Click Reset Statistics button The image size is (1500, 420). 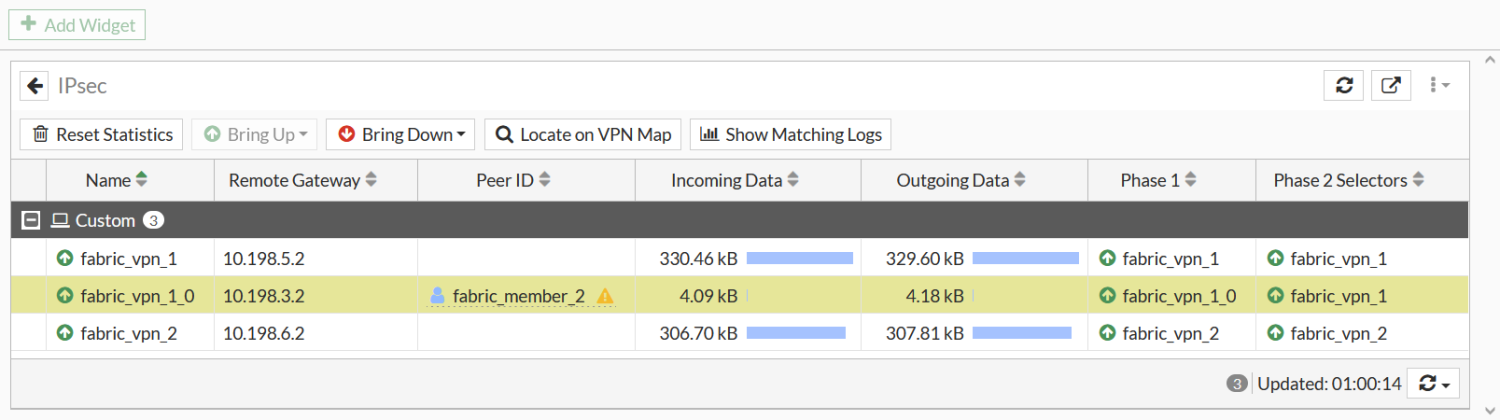(x=102, y=134)
